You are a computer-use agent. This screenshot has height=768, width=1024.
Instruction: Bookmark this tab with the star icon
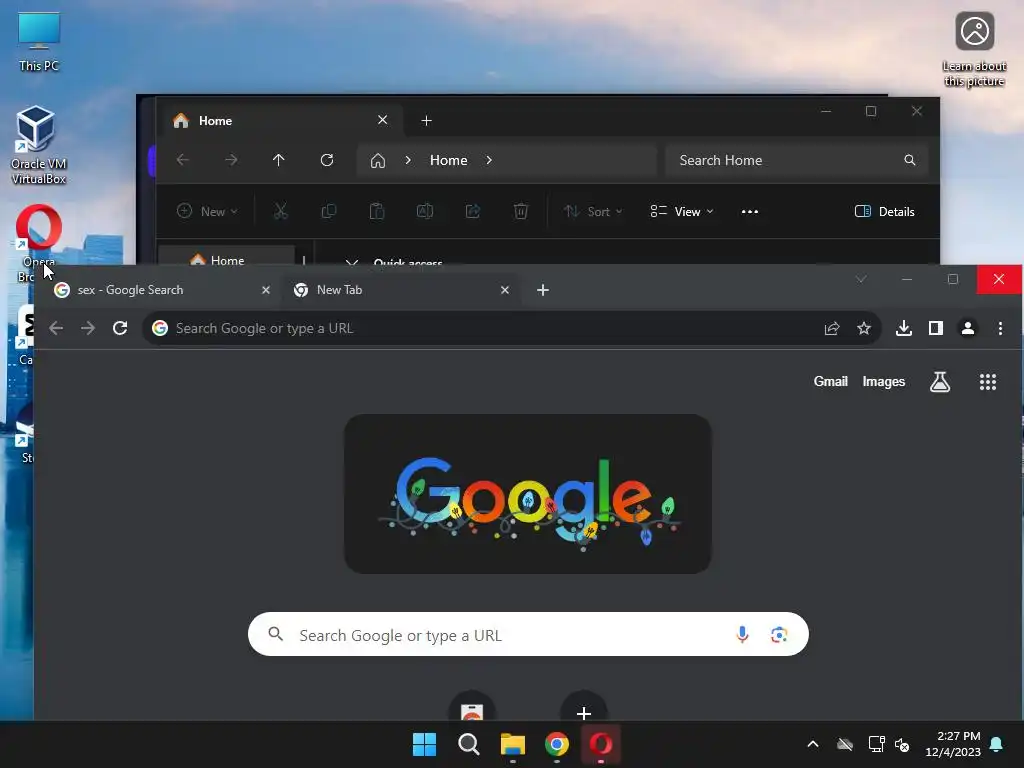(x=863, y=328)
